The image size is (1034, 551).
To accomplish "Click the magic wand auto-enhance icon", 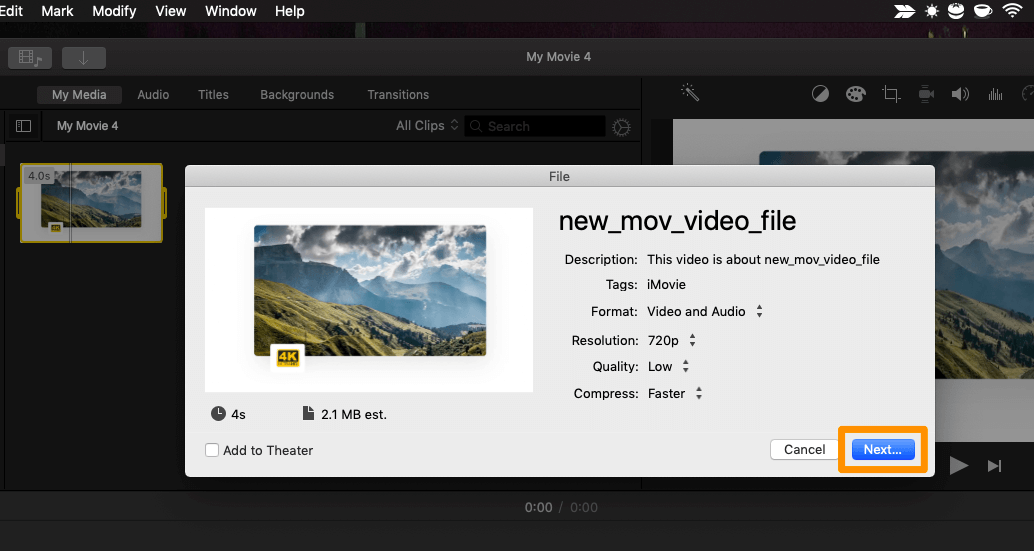I will coord(690,92).
